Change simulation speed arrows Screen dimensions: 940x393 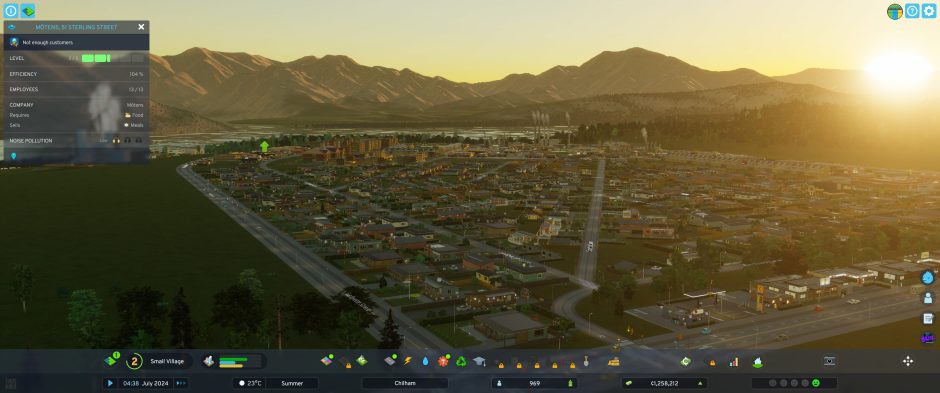tap(181, 383)
